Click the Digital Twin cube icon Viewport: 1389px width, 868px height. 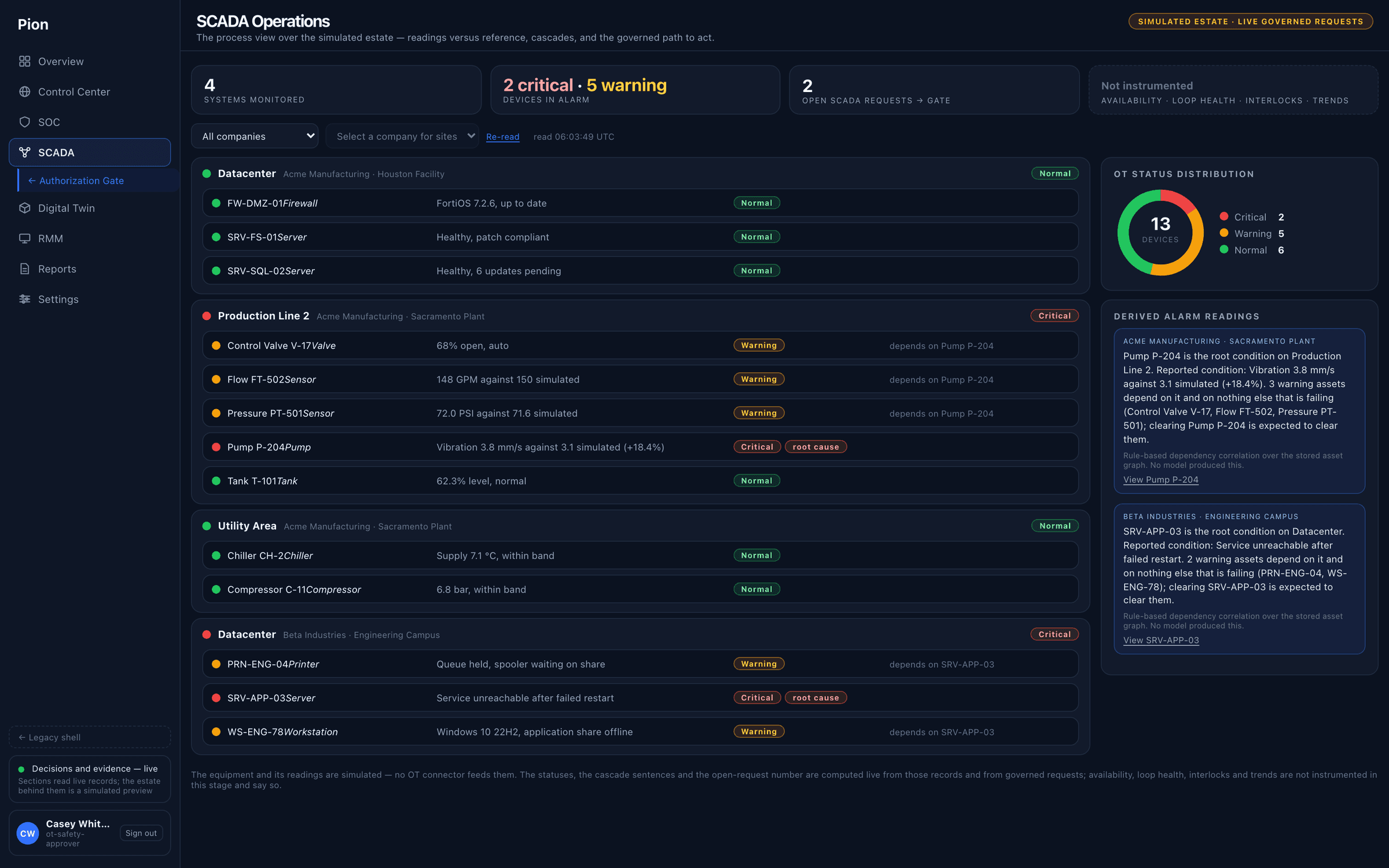coord(24,208)
